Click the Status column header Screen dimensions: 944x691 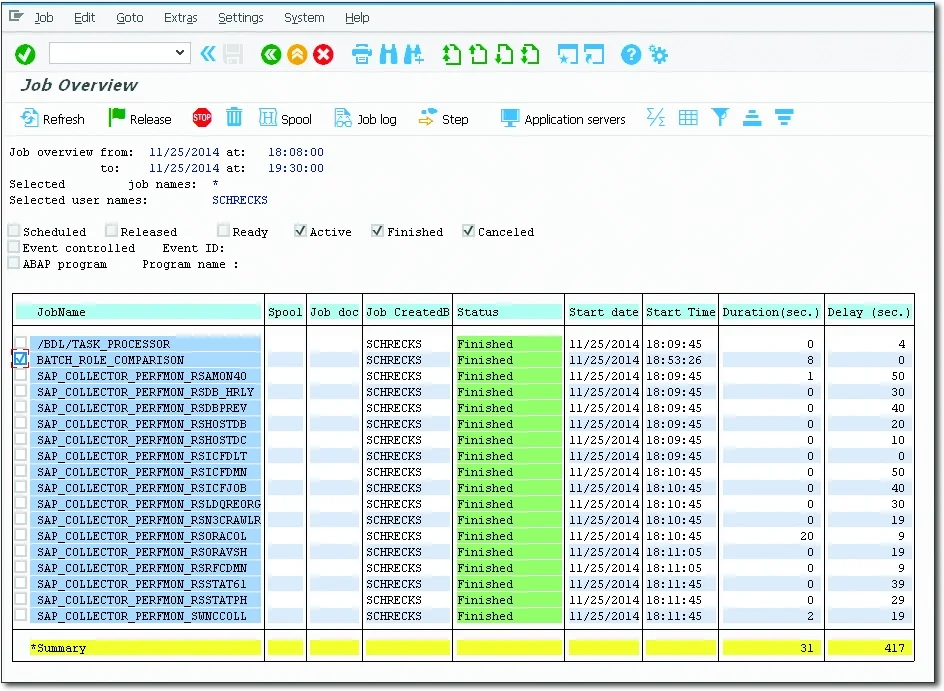[509, 312]
